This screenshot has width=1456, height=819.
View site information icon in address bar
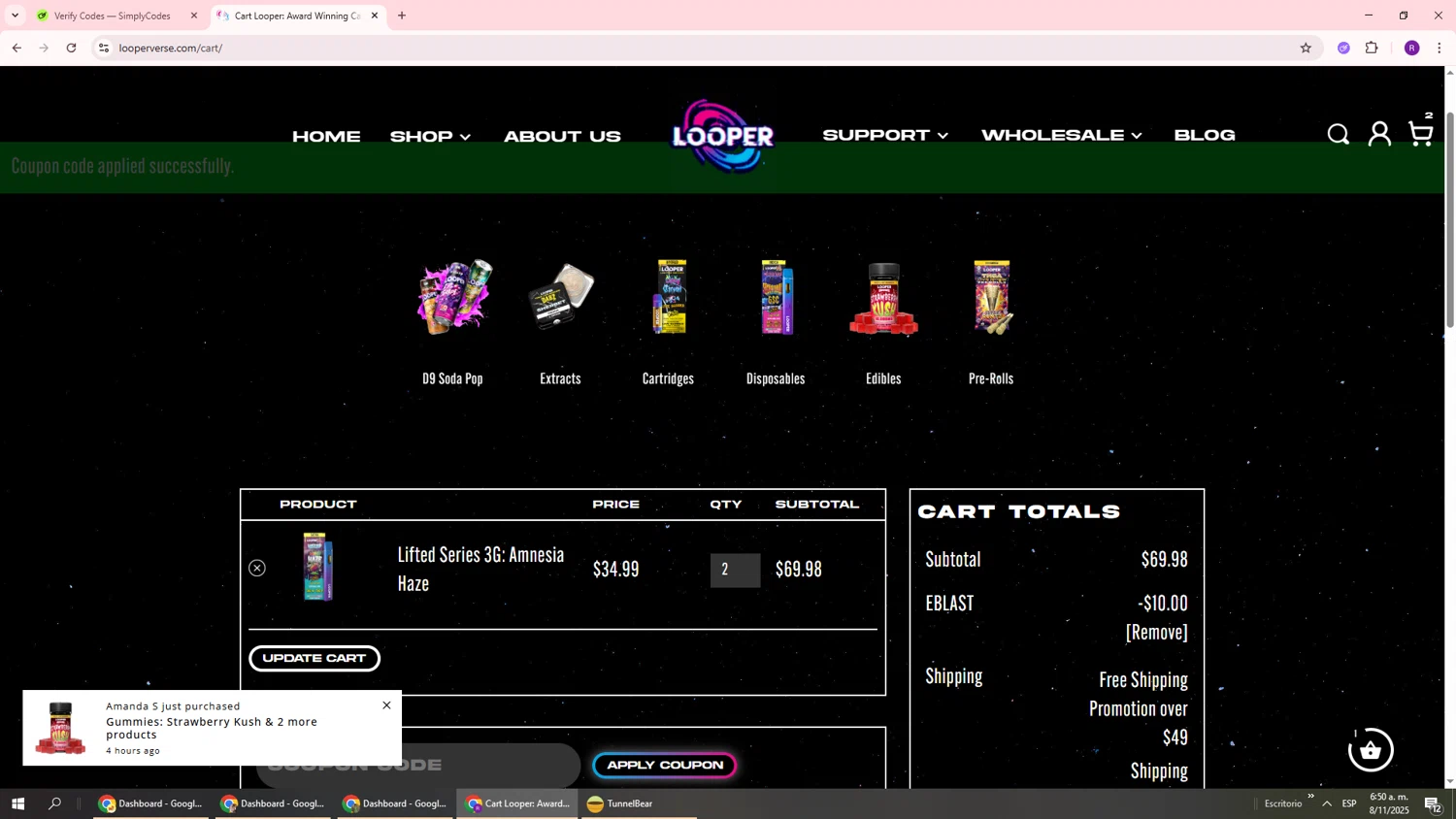tap(104, 48)
